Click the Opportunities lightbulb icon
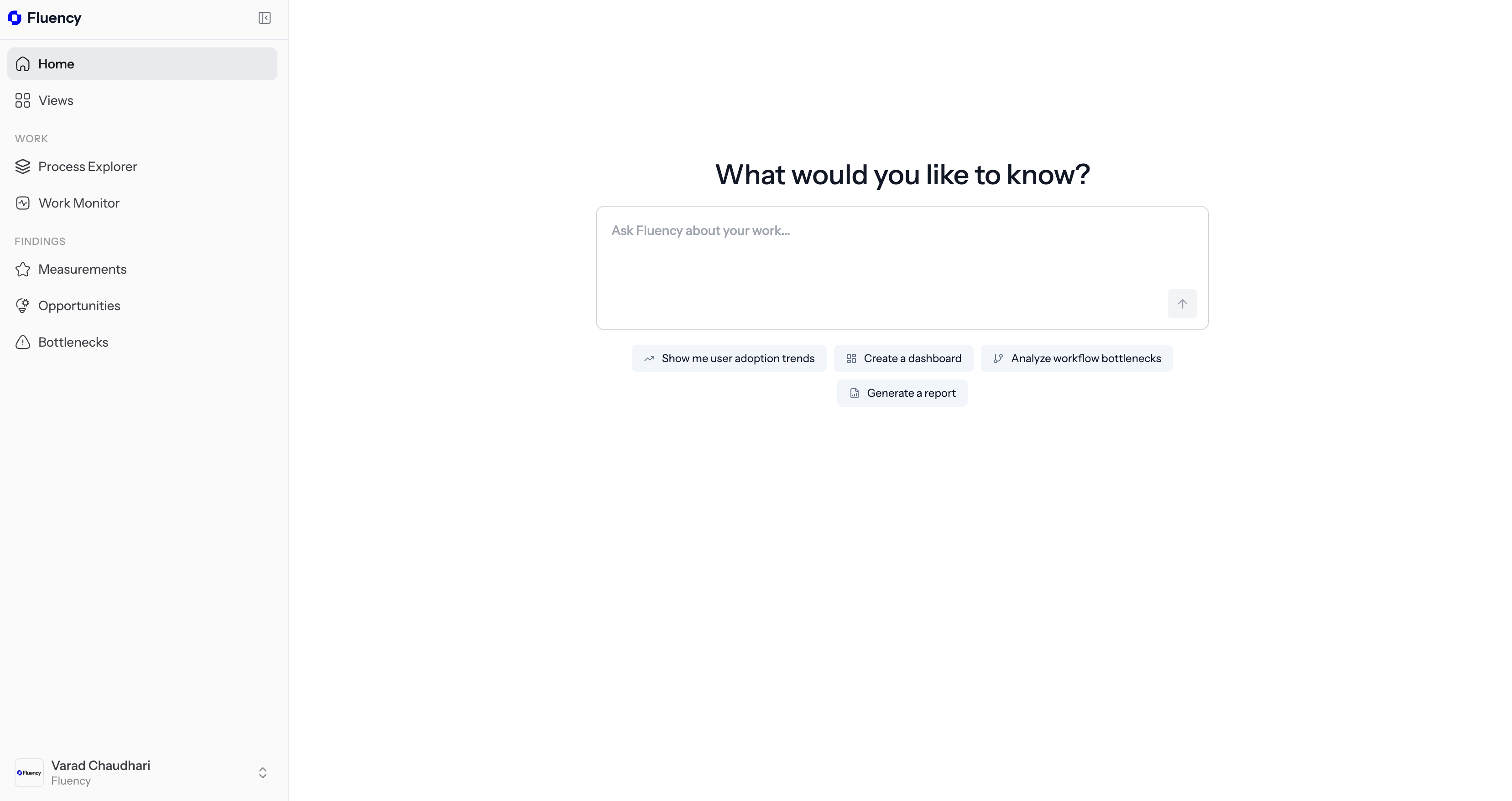The height and width of the screenshot is (801, 1512). click(x=22, y=305)
